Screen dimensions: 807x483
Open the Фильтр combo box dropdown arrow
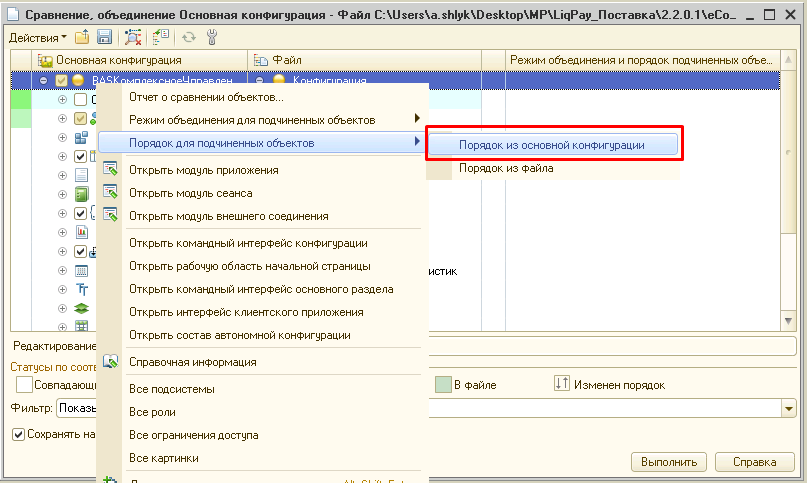pos(789,409)
